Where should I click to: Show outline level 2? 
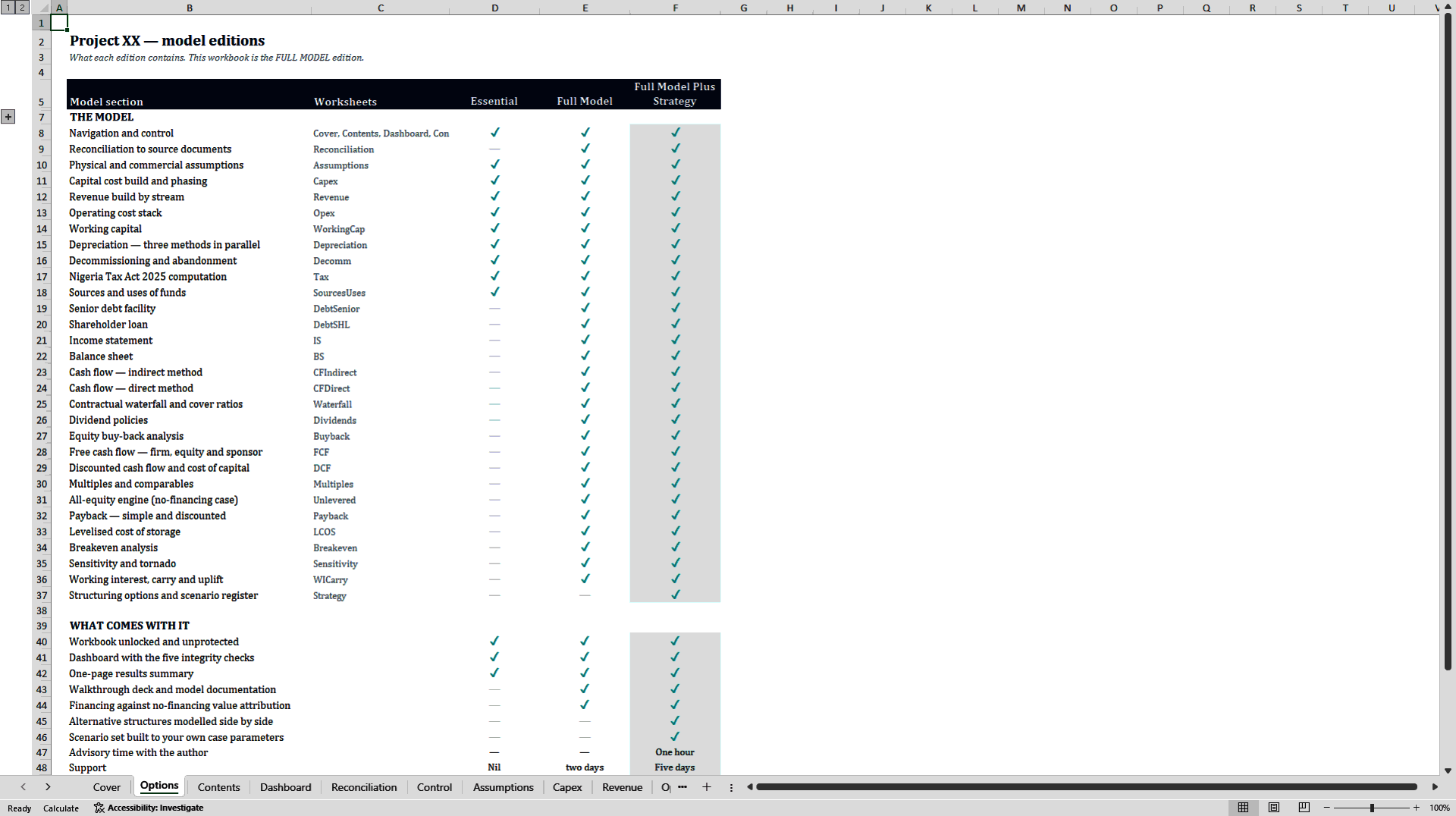coord(23,8)
